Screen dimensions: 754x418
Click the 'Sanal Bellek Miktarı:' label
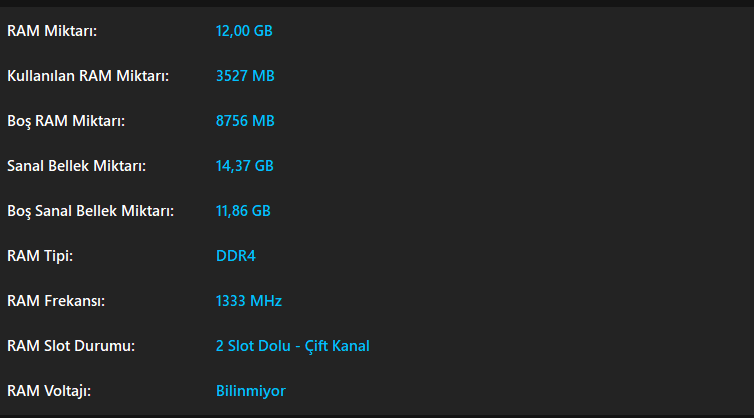tap(76, 166)
